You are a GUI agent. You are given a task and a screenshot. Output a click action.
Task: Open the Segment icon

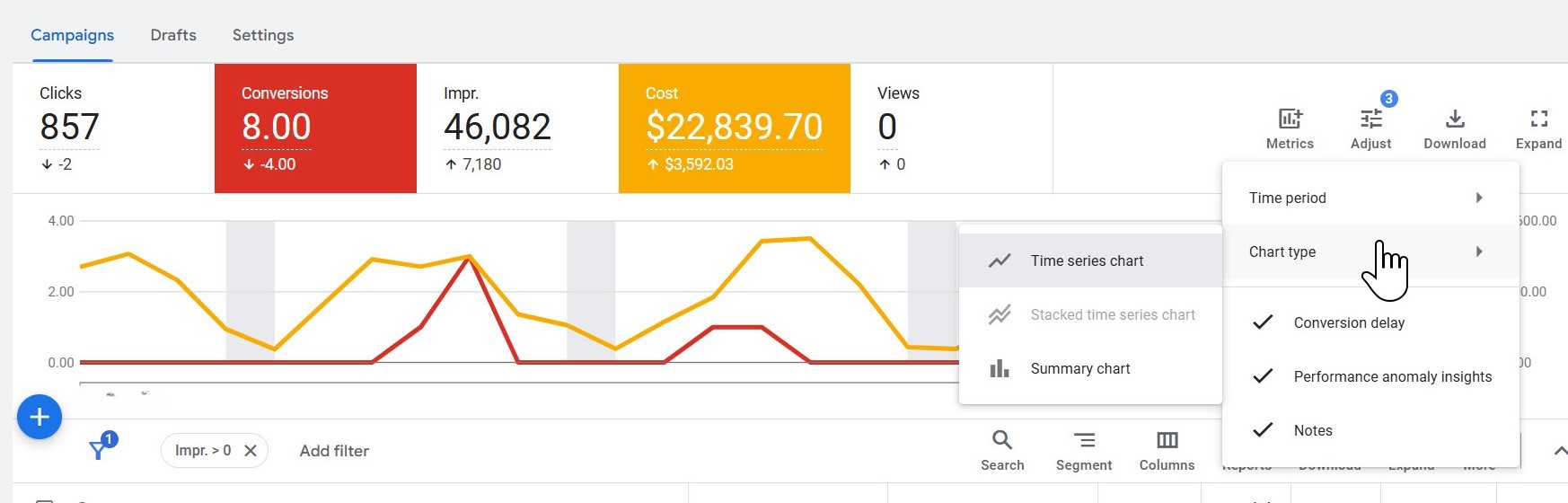coord(1084,440)
